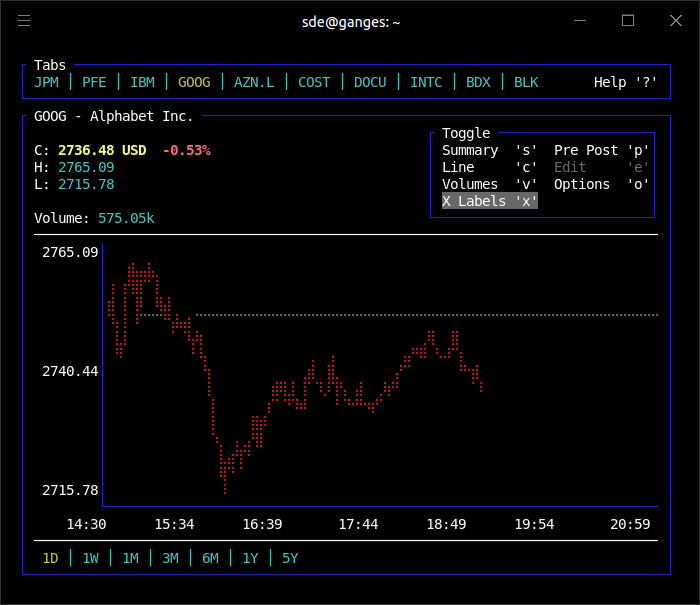Open Help '?' in the tabs bar
The width and height of the screenshot is (700, 605).
click(x=625, y=83)
